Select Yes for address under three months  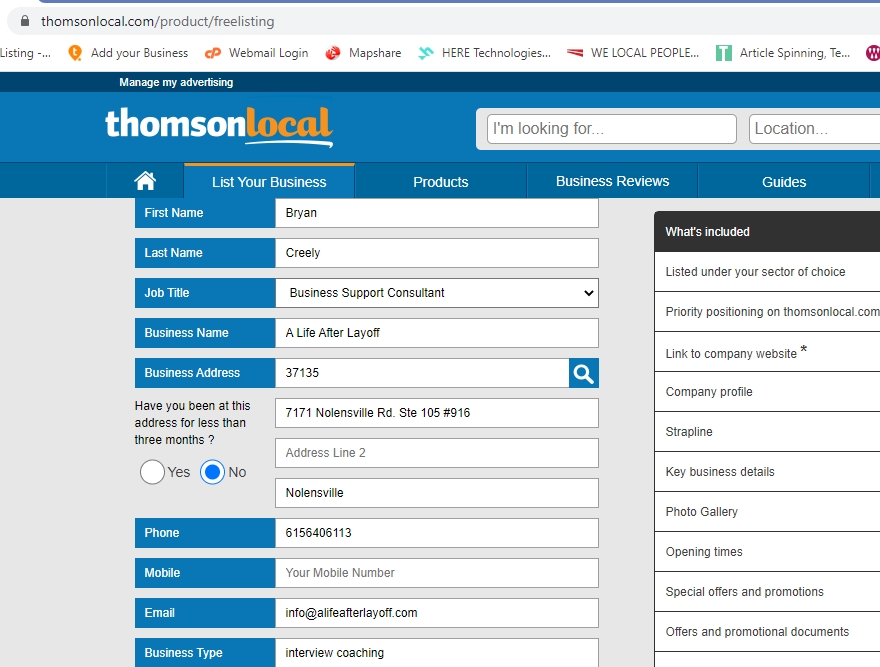[153, 472]
